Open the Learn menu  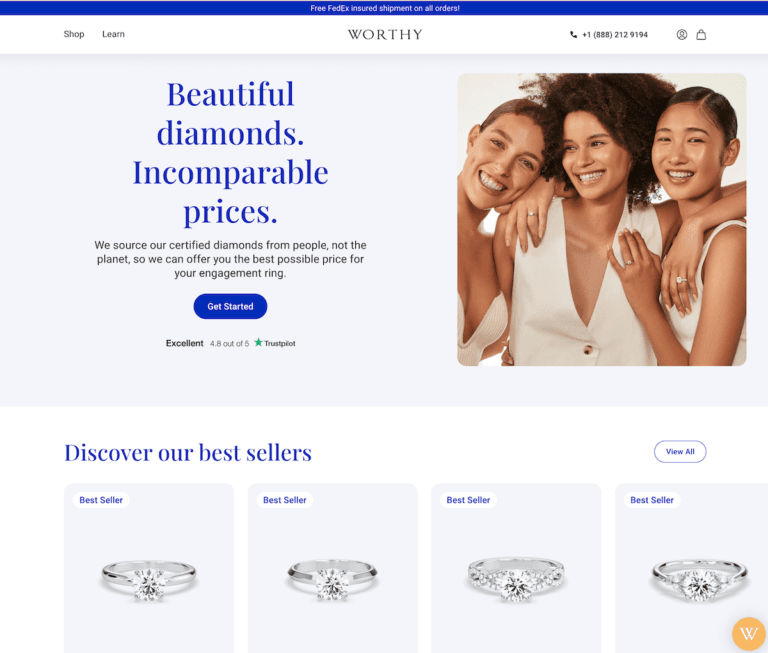click(113, 34)
